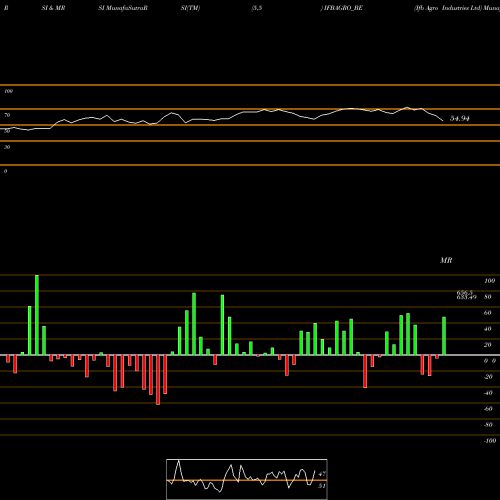Viewport: 500px width, 500px height.
Task: Click the last green bar in MR histogram
Action: (444, 336)
